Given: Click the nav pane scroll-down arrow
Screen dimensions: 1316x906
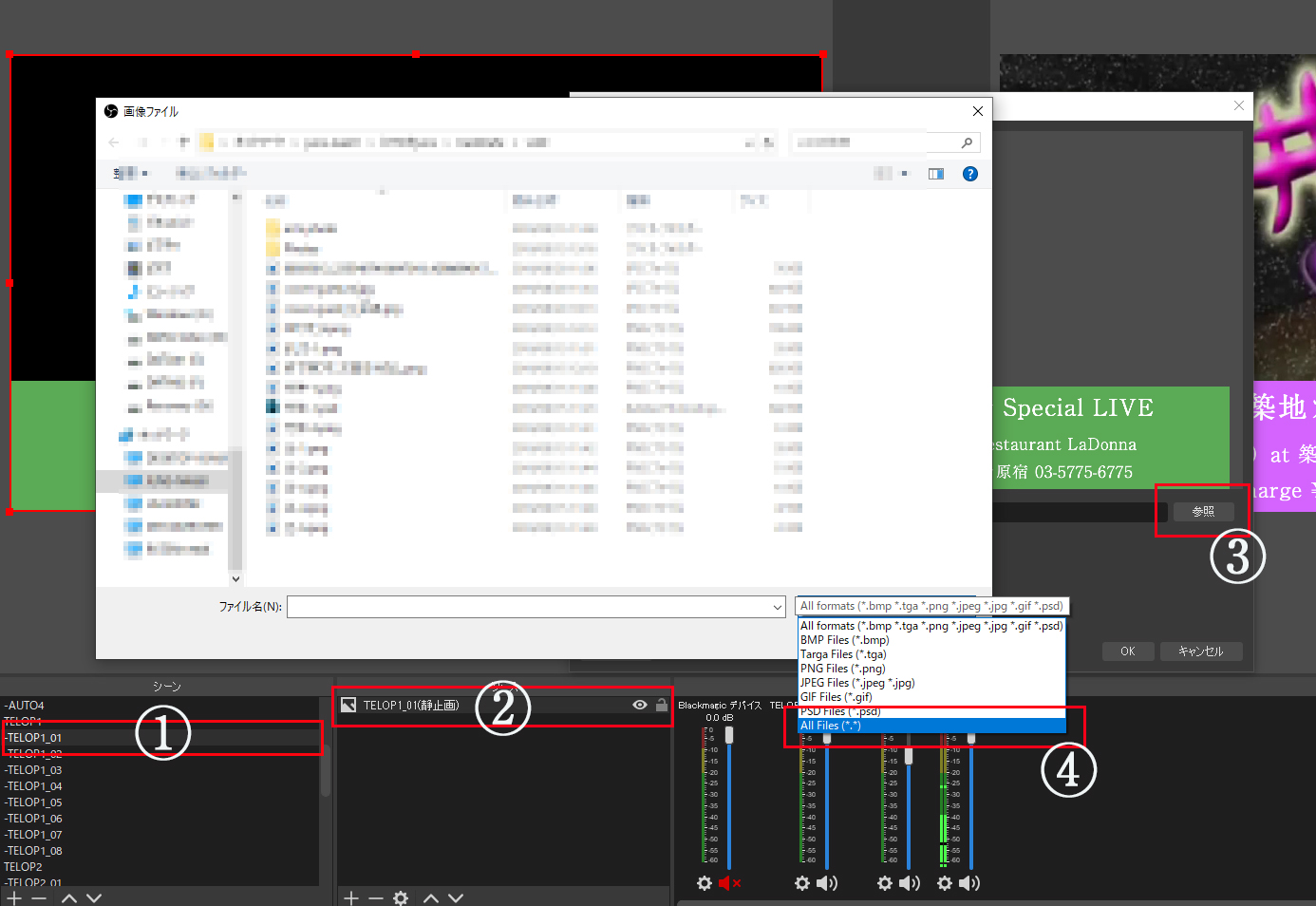Looking at the screenshot, I should click(235, 578).
